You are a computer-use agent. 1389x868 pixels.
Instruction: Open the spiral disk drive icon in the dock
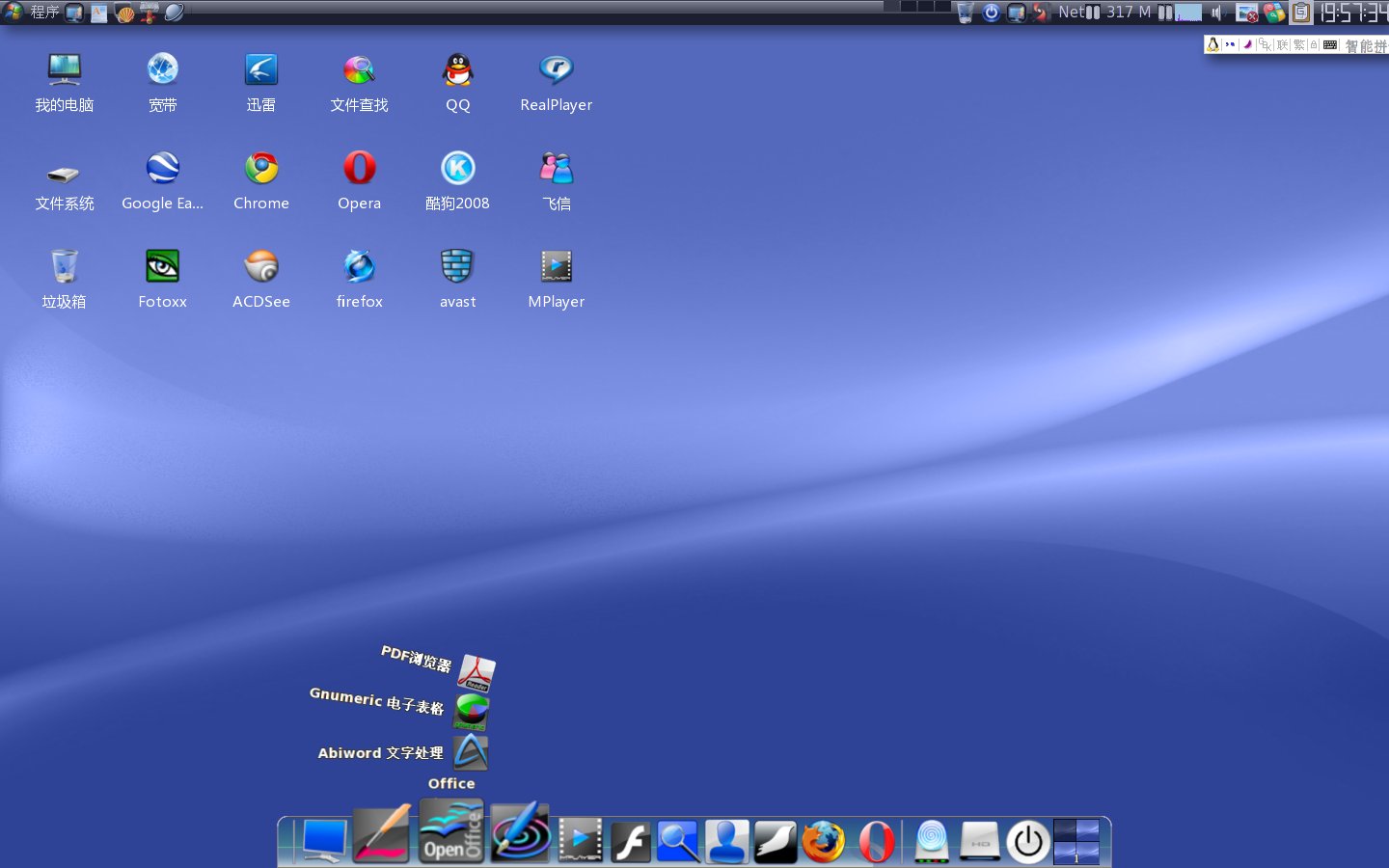932,842
